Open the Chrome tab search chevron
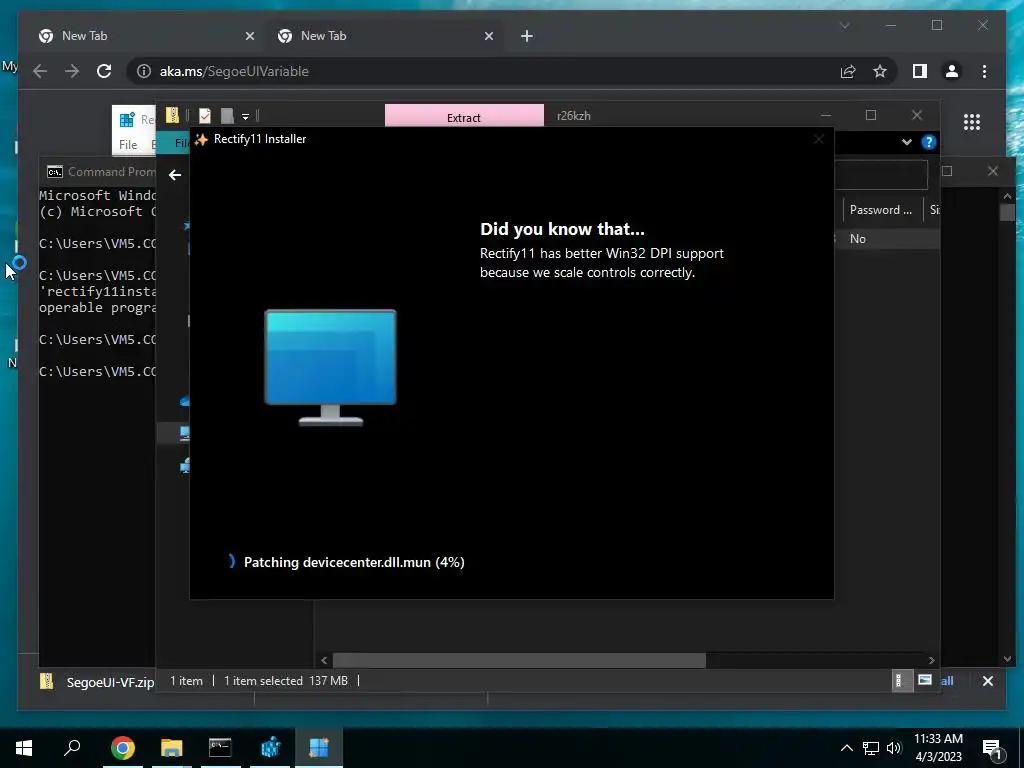1024x768 pixels. click(844, 25)
